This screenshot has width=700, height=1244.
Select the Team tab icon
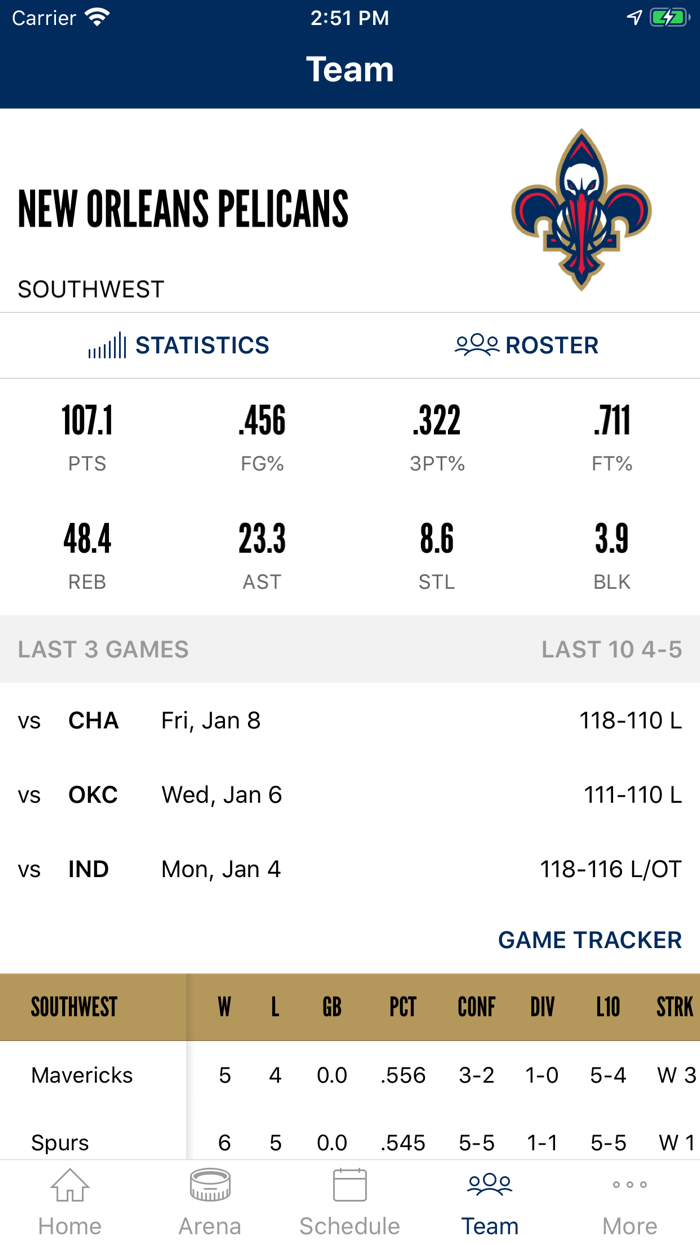pos(489,1185)
